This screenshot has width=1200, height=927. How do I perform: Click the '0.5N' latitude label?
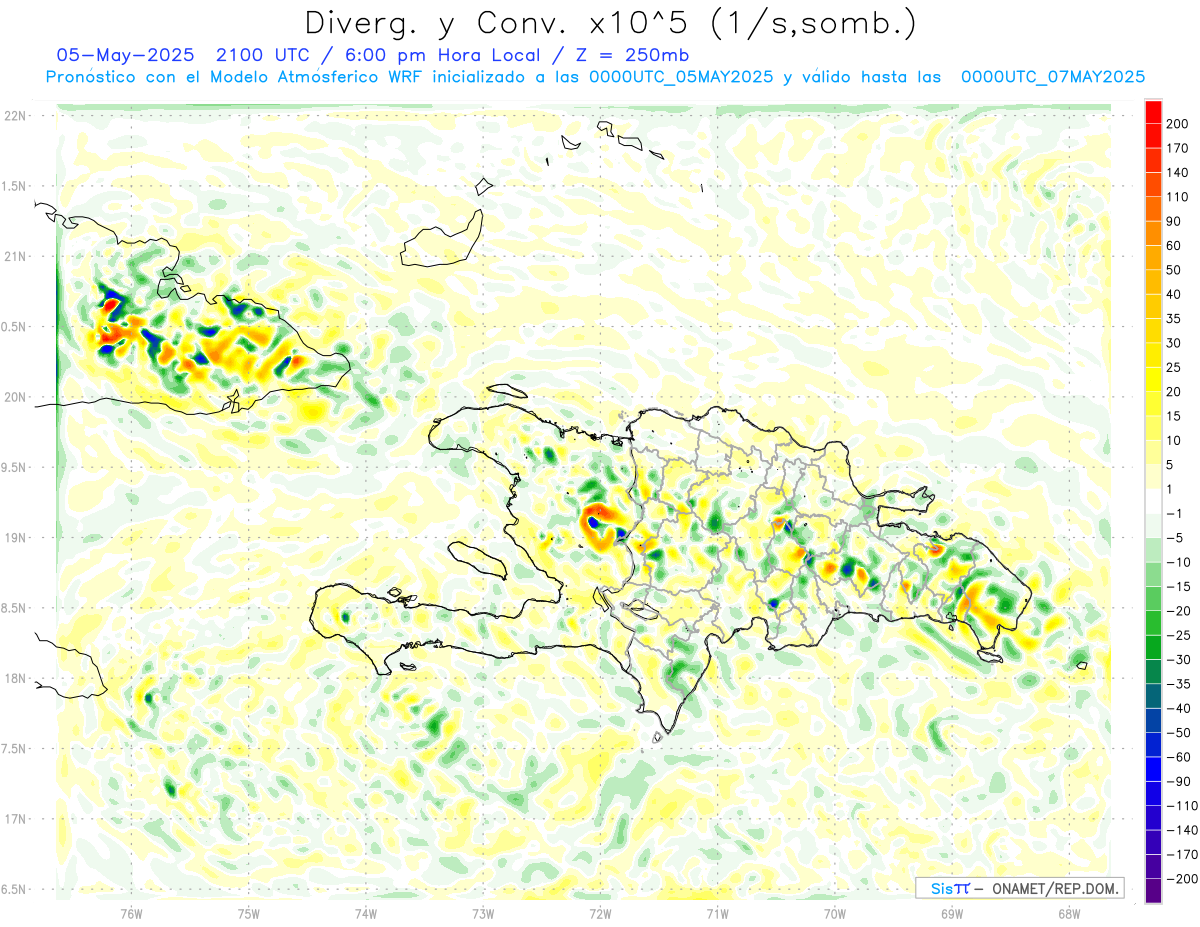click(x=14, y=327)
